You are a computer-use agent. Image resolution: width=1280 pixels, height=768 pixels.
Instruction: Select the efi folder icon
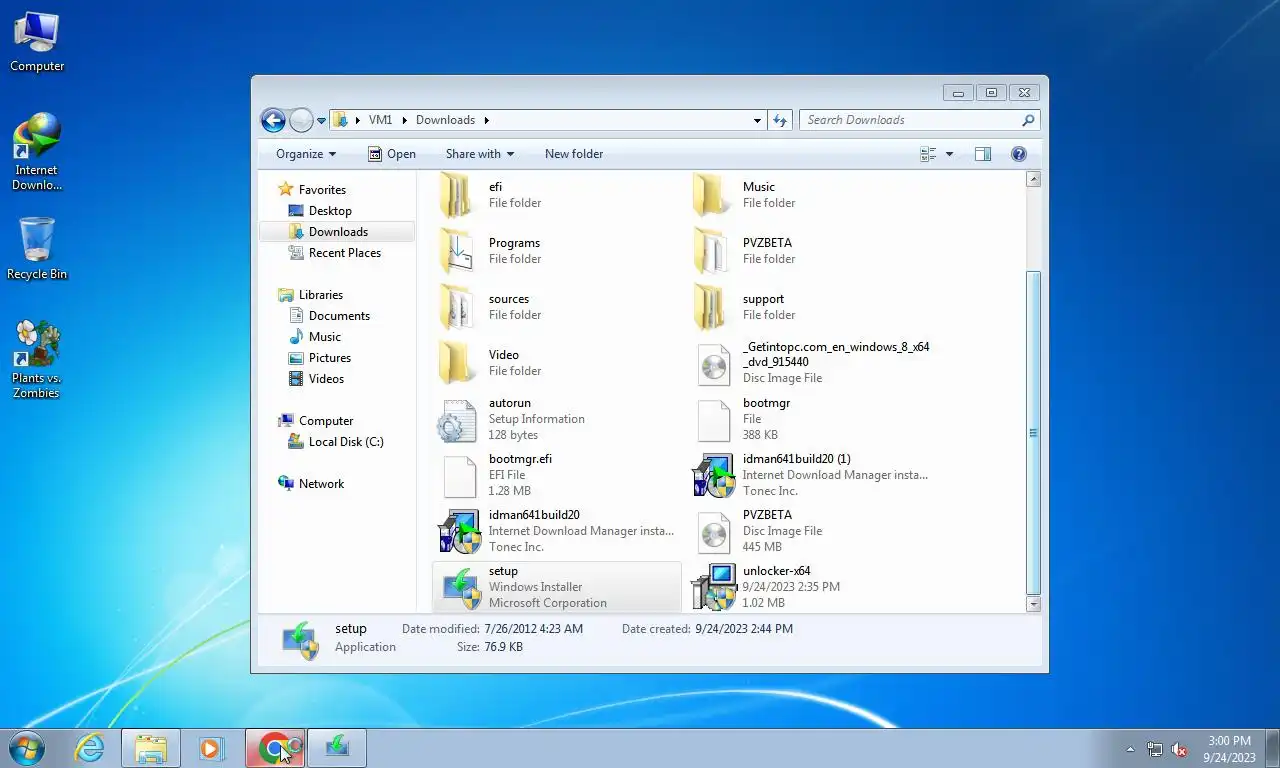[x=457, y=194]
